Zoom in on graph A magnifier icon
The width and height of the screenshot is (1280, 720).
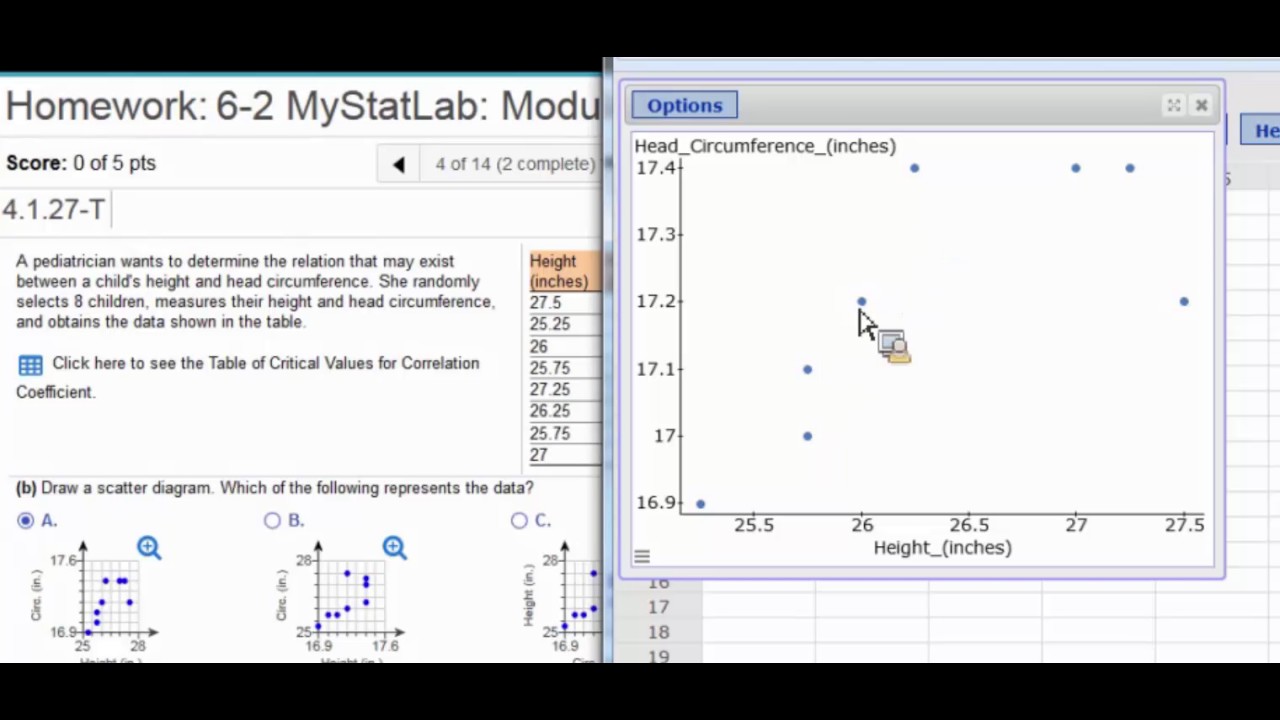pos(149,547)
